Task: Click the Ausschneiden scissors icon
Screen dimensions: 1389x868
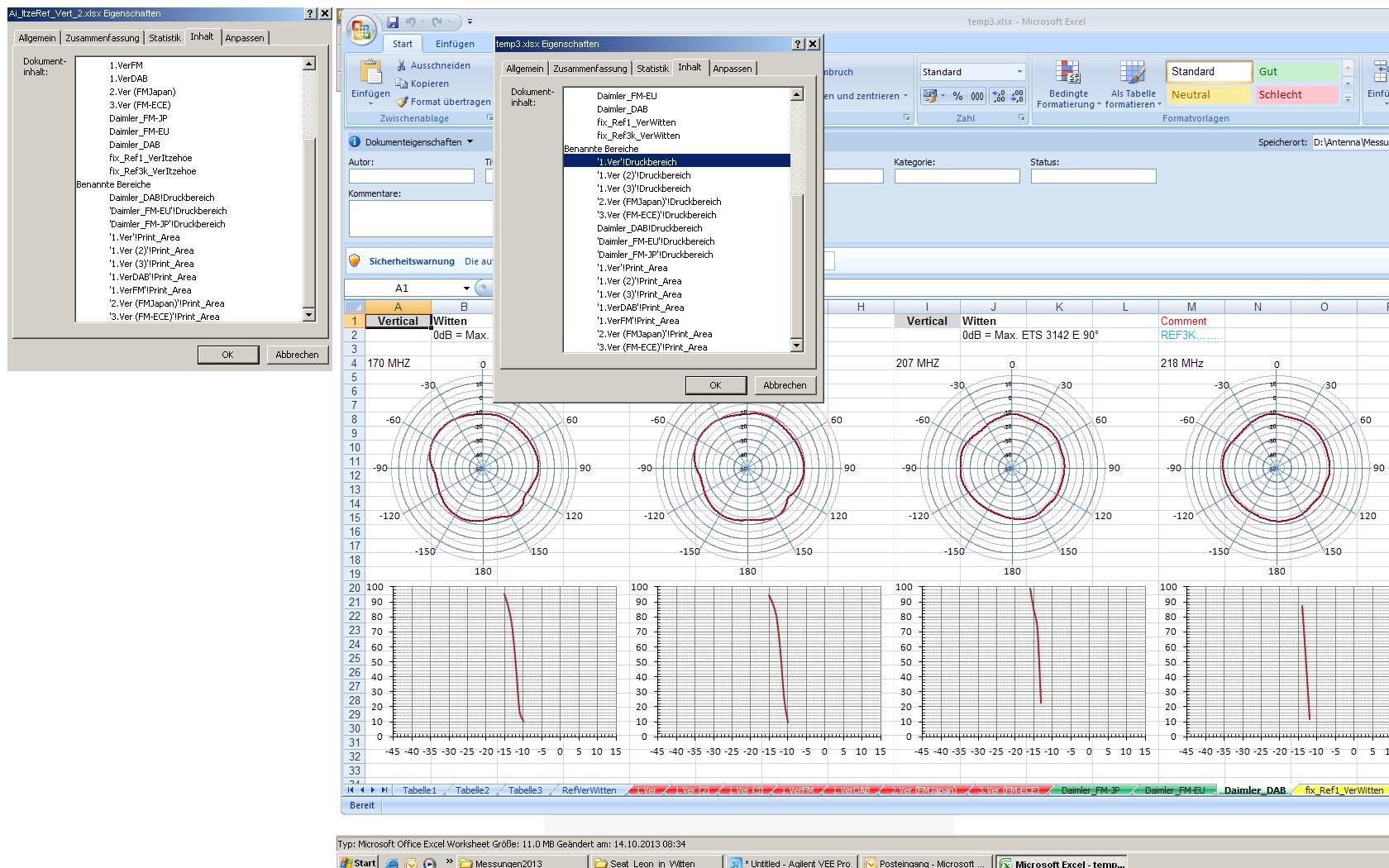Action: (402, 65)
